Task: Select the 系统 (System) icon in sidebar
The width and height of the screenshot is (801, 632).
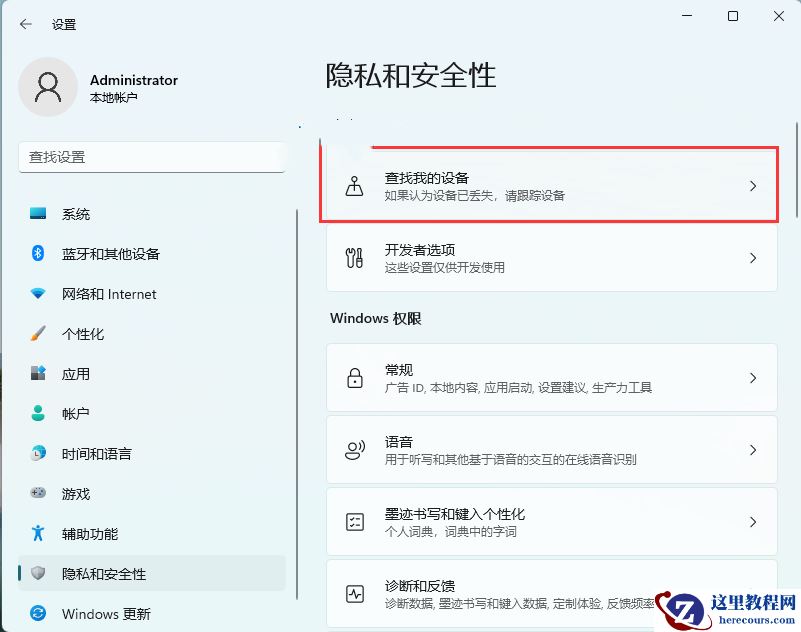Action: coord(40,214)
